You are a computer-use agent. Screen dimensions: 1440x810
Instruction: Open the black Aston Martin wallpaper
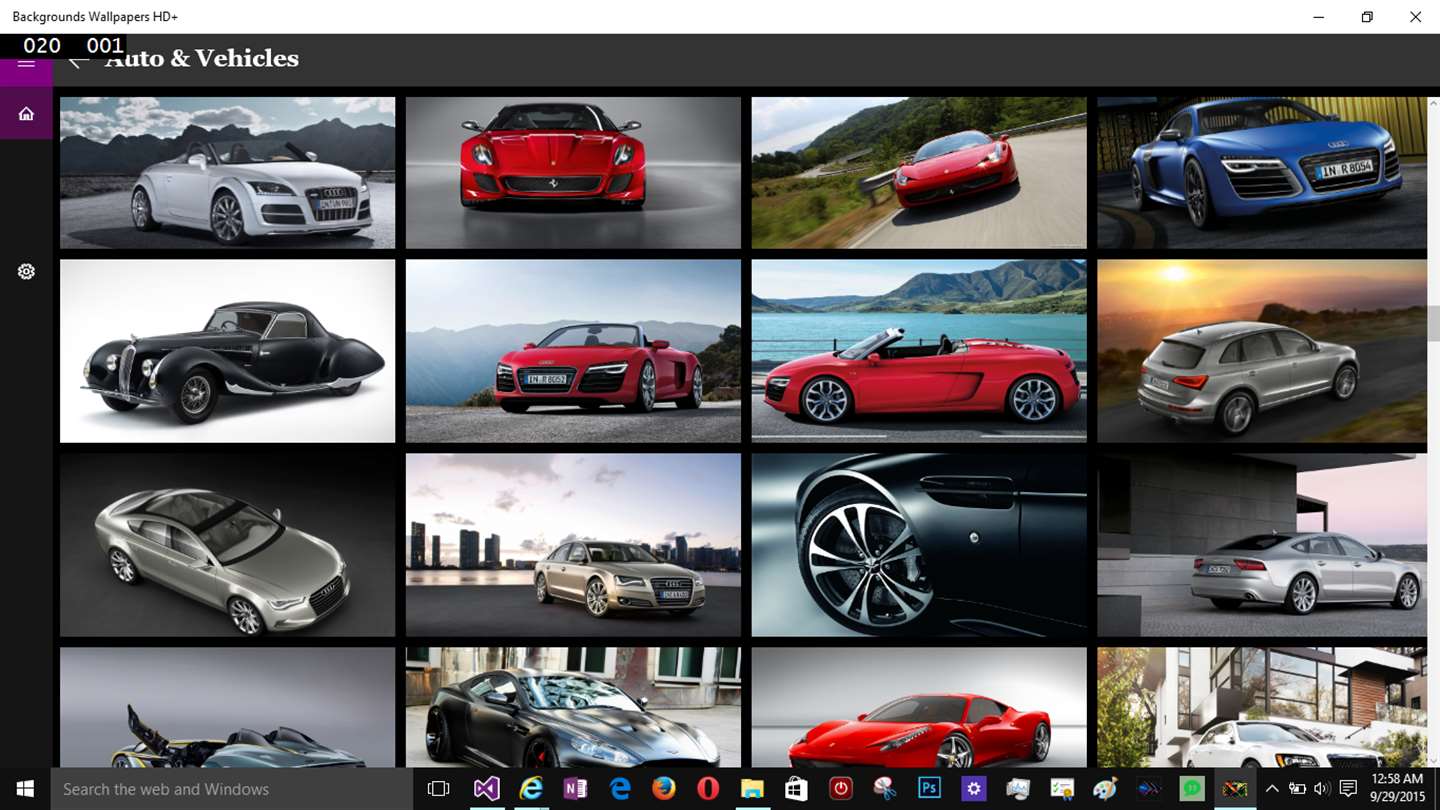tap(573, 707)
